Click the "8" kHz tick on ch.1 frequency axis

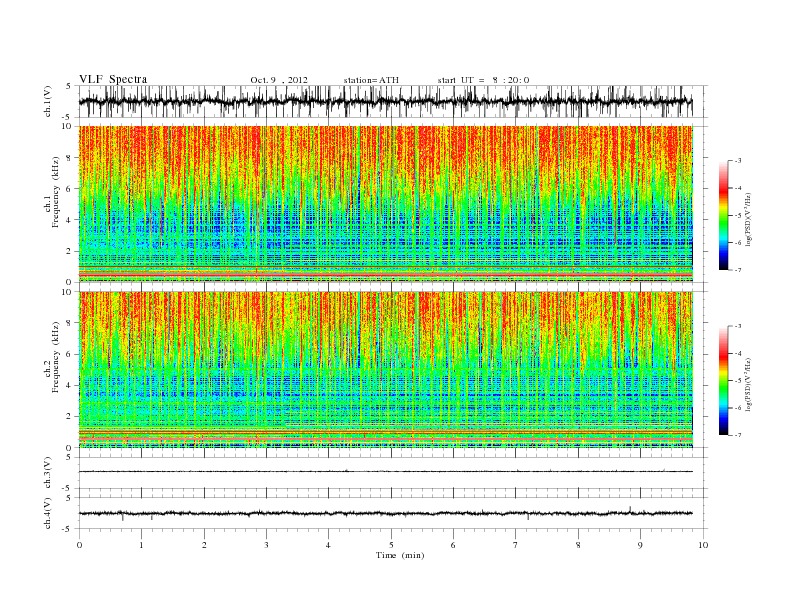(69, 158)
